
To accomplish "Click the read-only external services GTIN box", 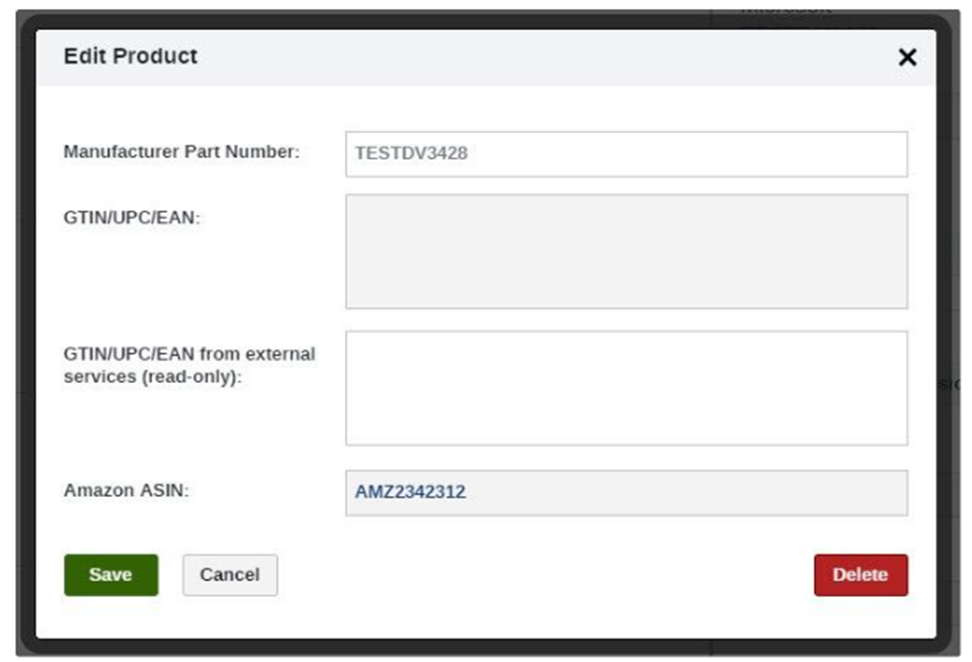I will (626, 388).
